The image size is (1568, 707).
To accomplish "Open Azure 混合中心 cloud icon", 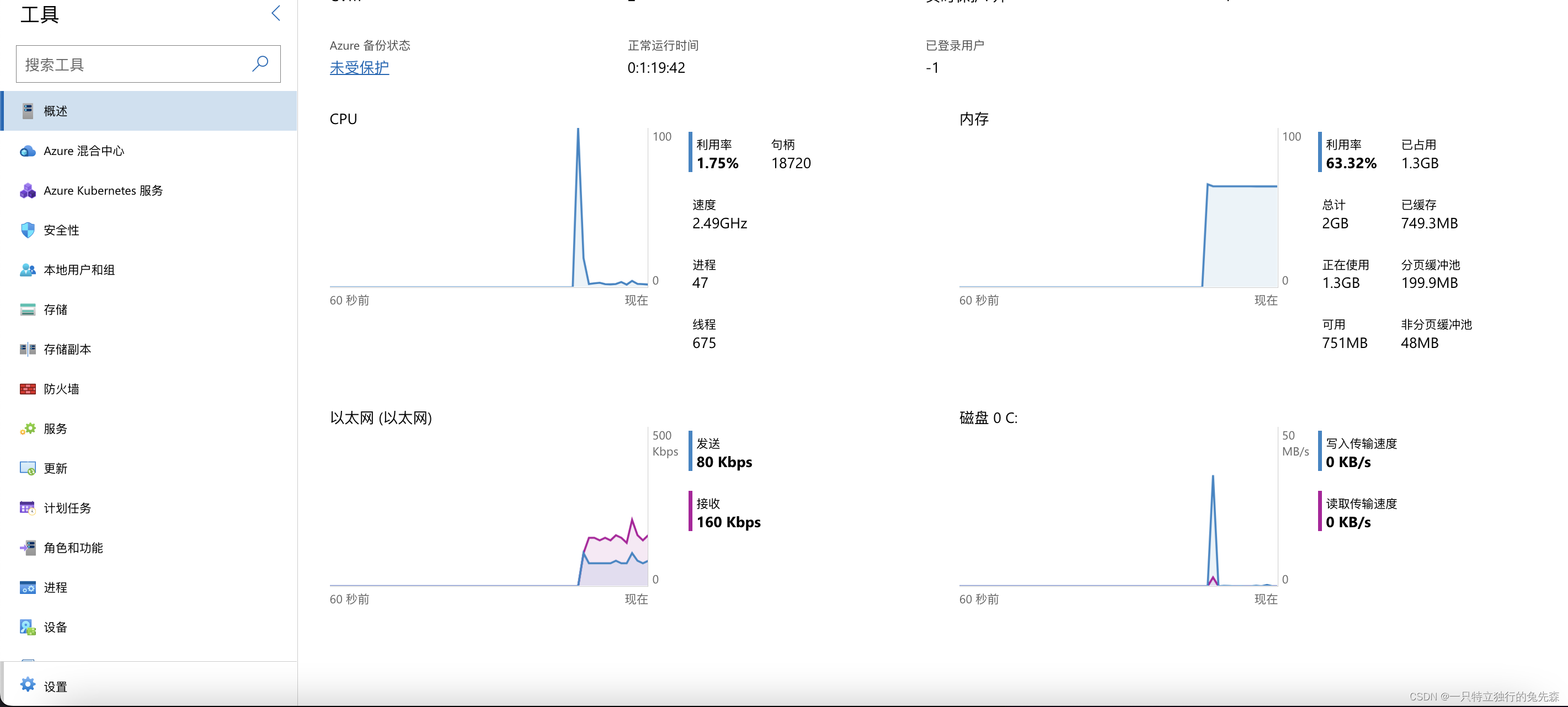I will tap(28, 151).
